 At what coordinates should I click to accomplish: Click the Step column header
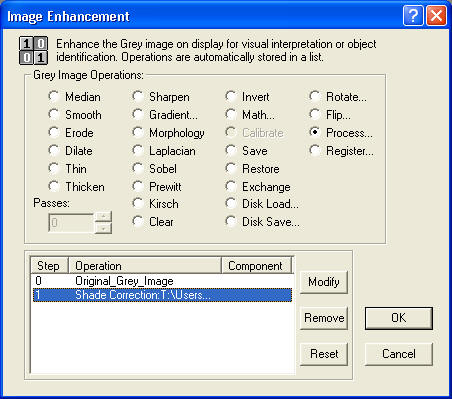tap(49, 265)
